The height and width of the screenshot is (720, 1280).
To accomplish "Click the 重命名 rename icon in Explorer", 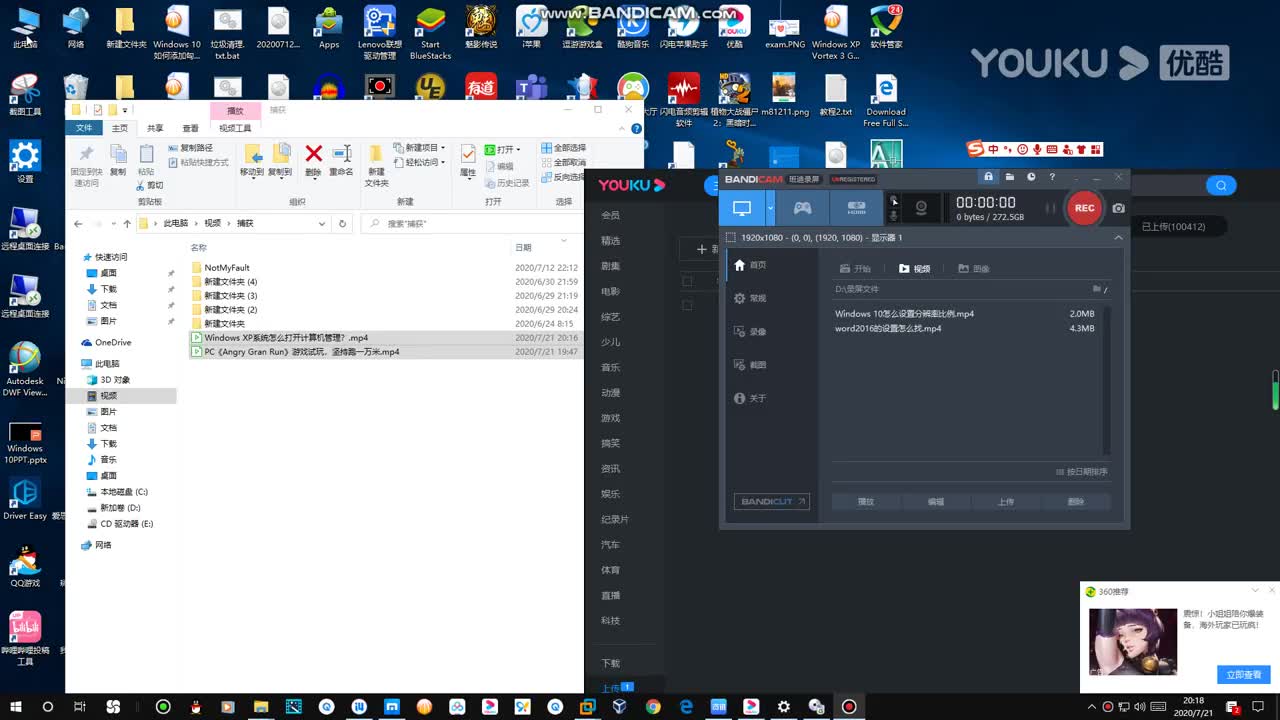I will (x=342, y=153).
